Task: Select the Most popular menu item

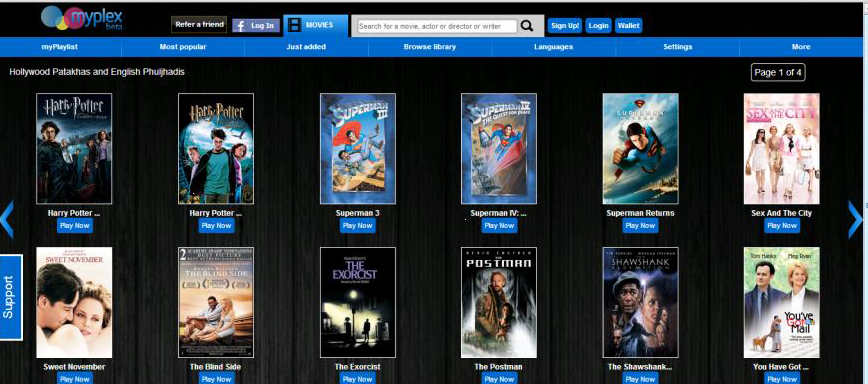Action: point(183,47)
